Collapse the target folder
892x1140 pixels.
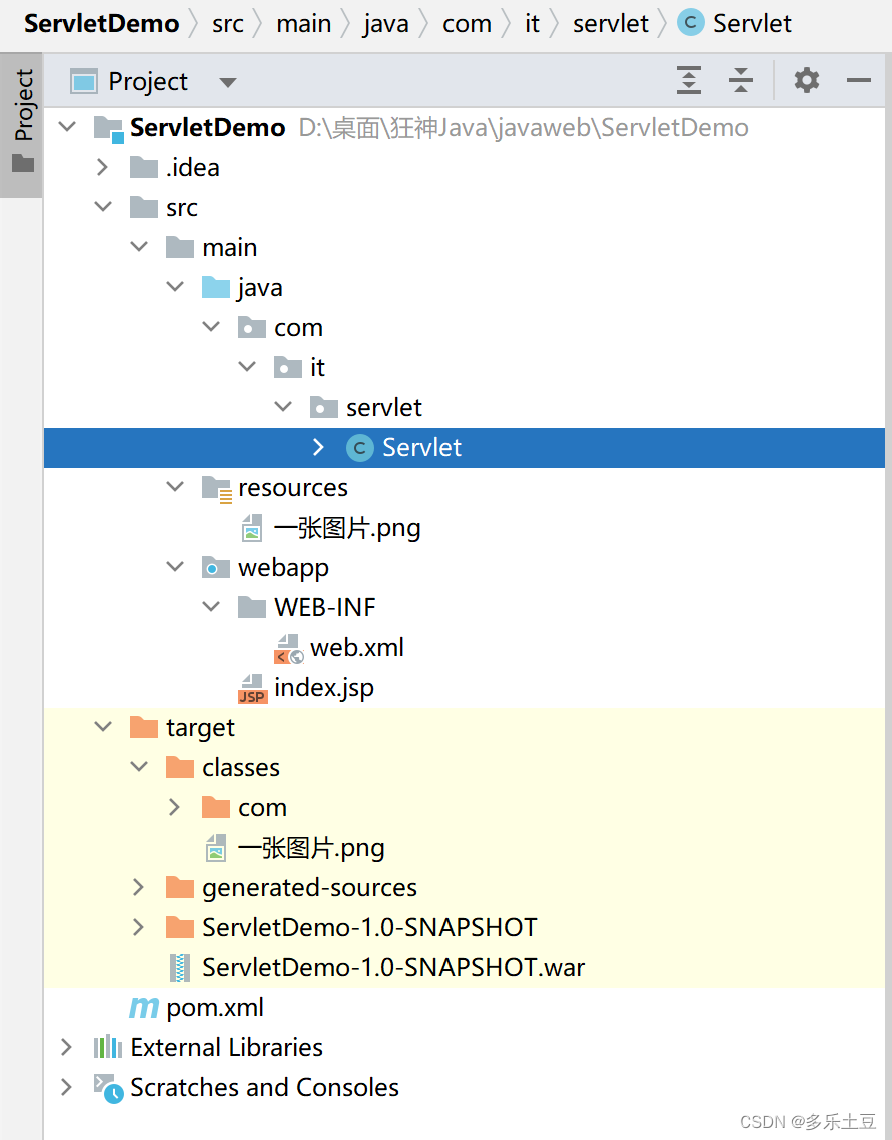coord(103,727)
